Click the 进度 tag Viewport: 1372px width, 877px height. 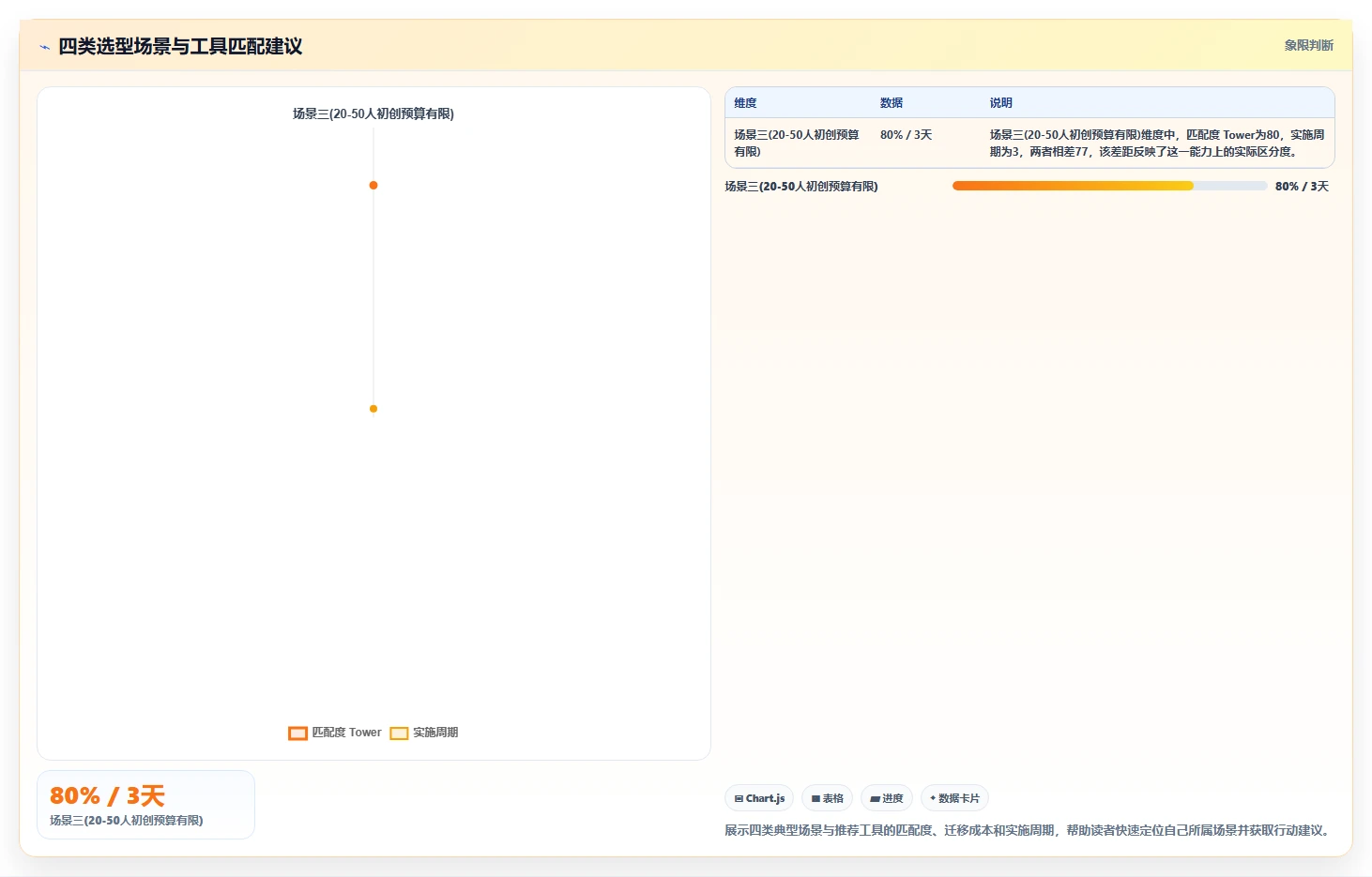coord(887,798)
